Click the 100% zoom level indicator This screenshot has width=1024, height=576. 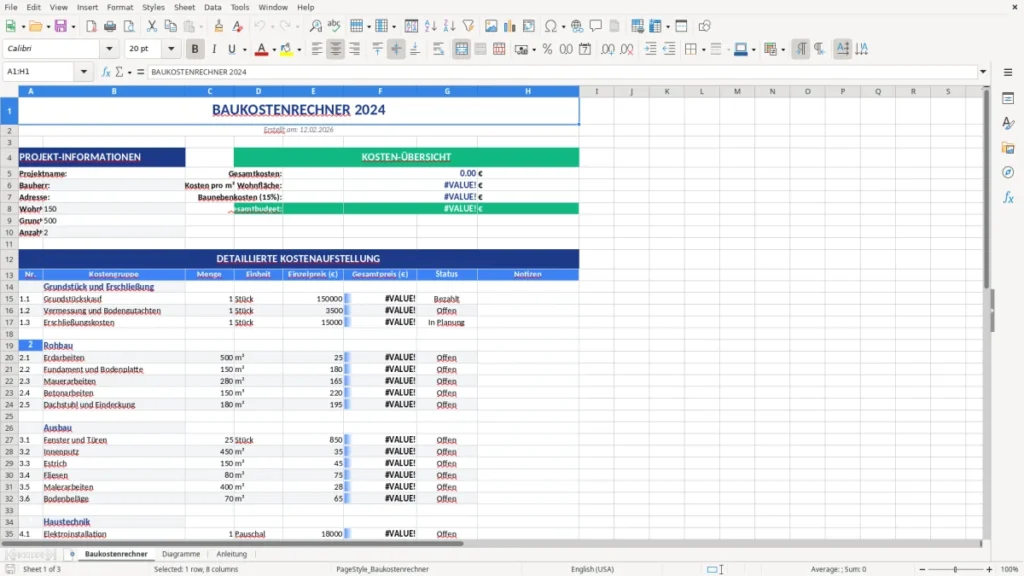click(x=1009, y=569)
